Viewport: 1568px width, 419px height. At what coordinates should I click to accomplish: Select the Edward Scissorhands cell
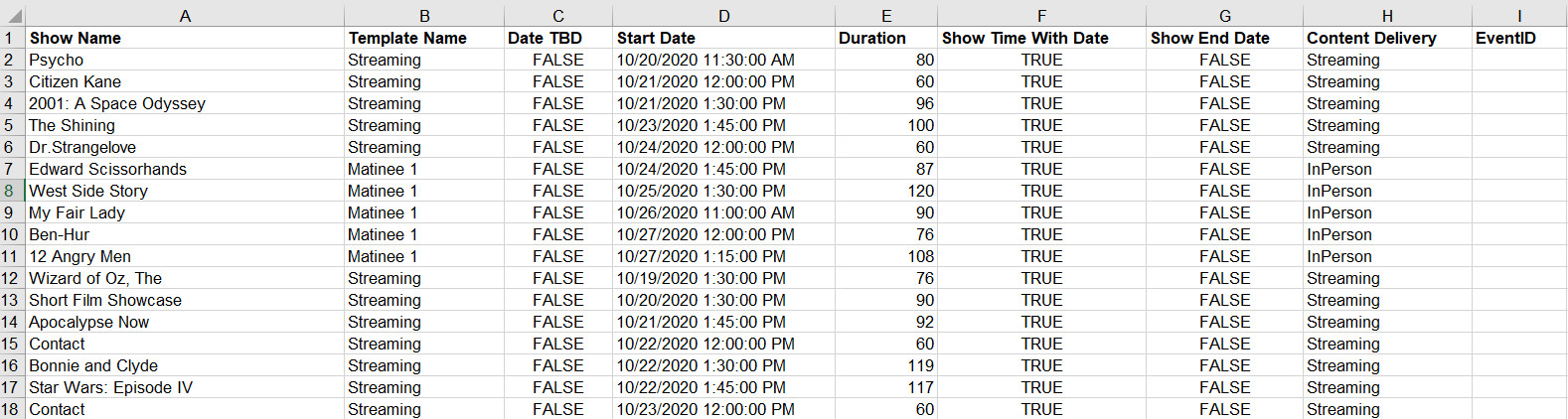(x=185, y=169)
